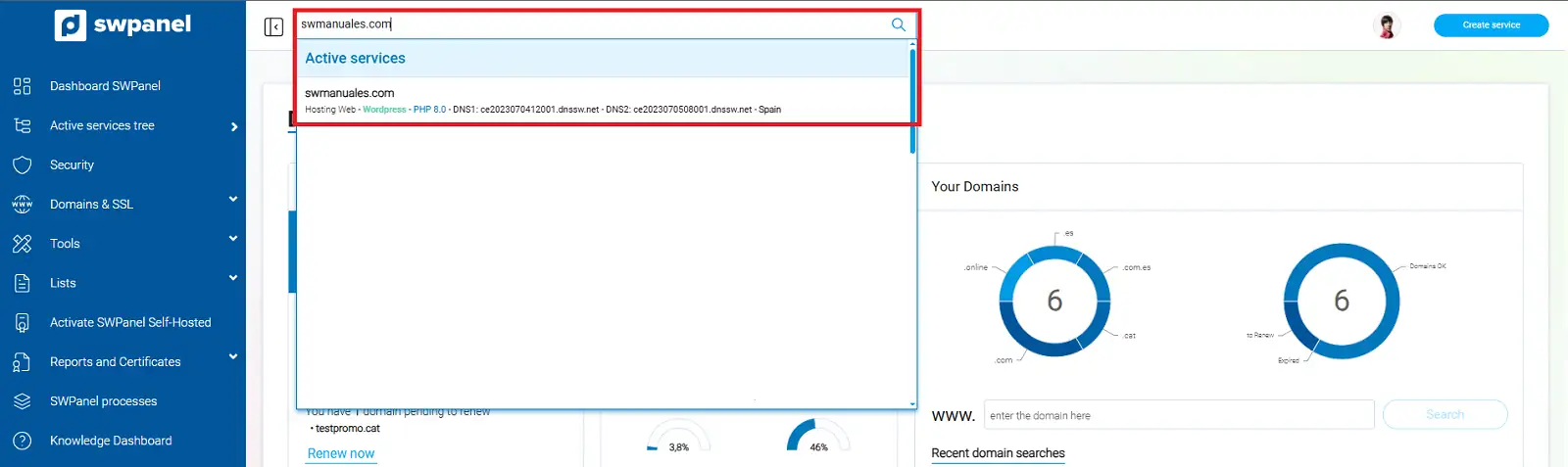Viewport: 1568px width, 467px height.
Task: Click the Tools wrench icon
Action: point(23,244)
